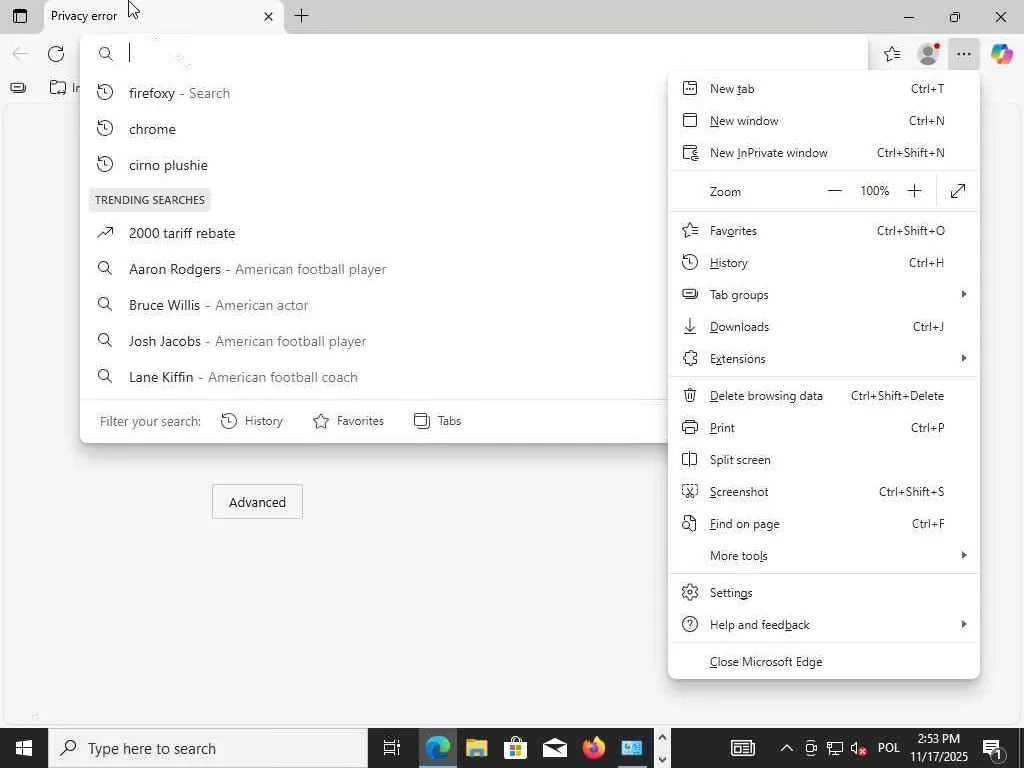Click the tab groups icon in favorites bar
This screenshot has height=768, width=1024.
click(18, 88)
